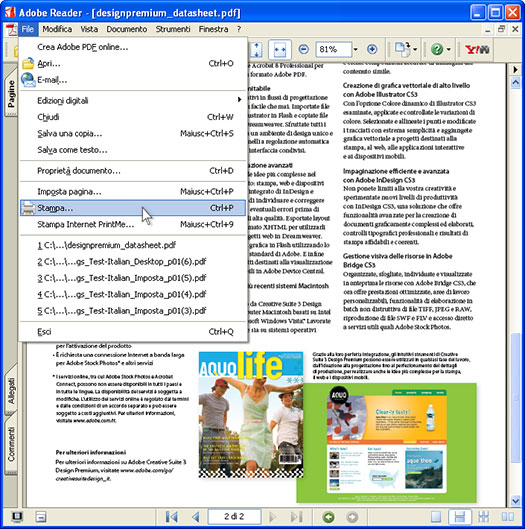Click Stampa… menu item
Image resolution: width=525 pixels, height=529 pixels.
[133, 208]
